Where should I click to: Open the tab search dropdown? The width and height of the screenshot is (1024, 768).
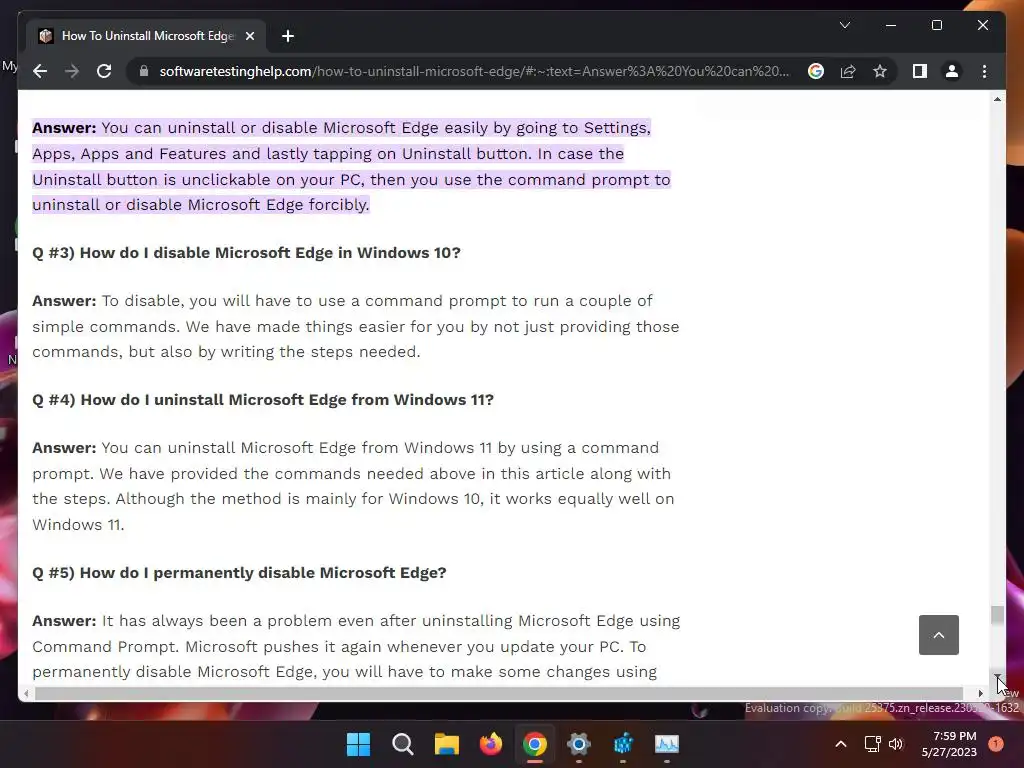tap(844, 25)
